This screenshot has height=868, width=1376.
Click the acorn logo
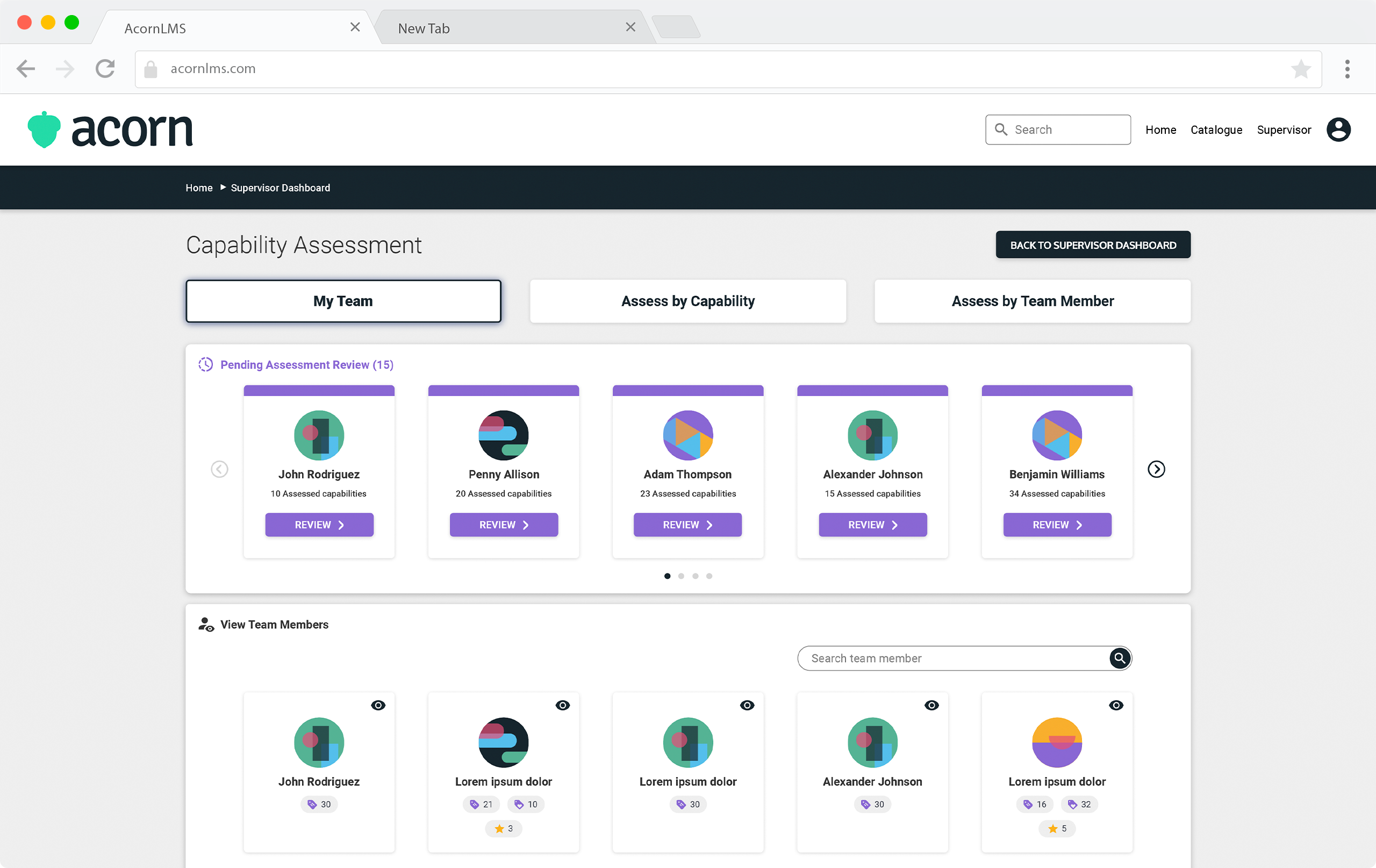tap(110, 130)
